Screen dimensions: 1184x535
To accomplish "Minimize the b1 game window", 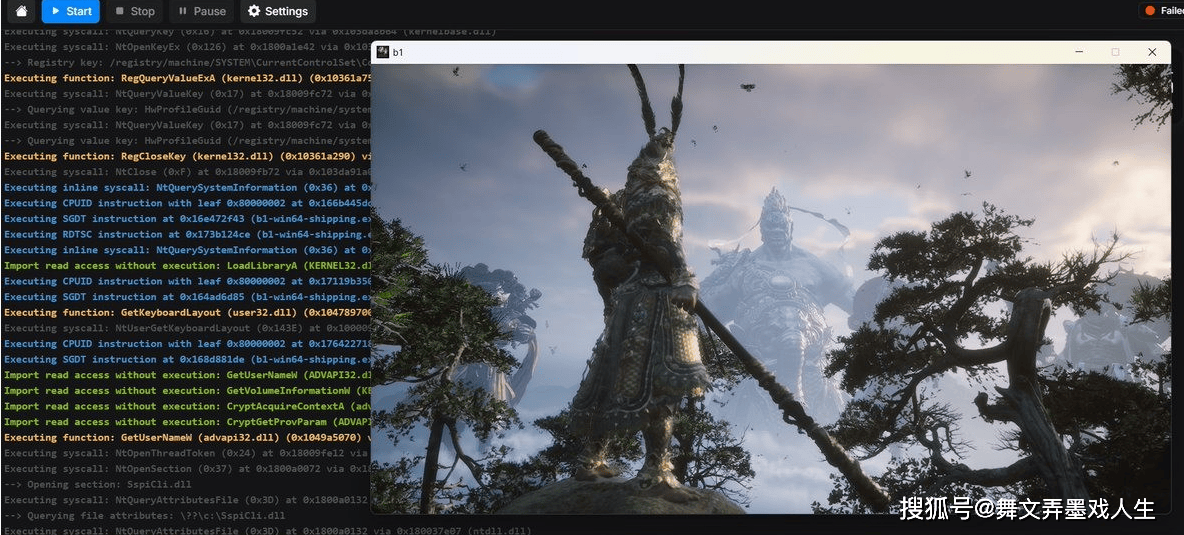I will [x=1079, y=52].
